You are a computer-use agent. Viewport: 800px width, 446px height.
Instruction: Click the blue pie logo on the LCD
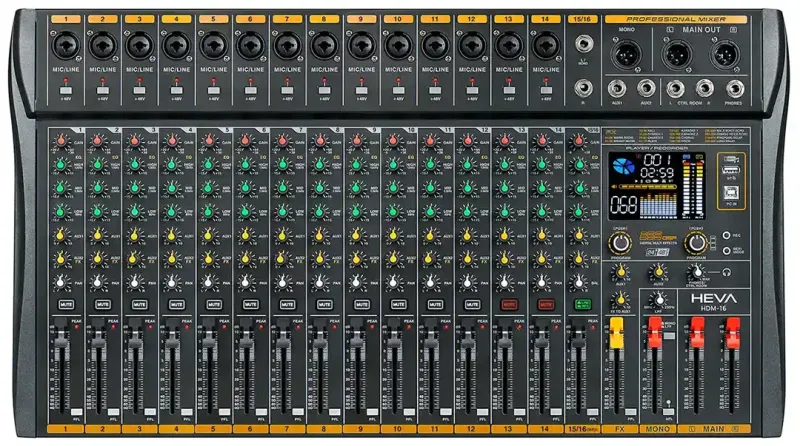tap(623, 166)
